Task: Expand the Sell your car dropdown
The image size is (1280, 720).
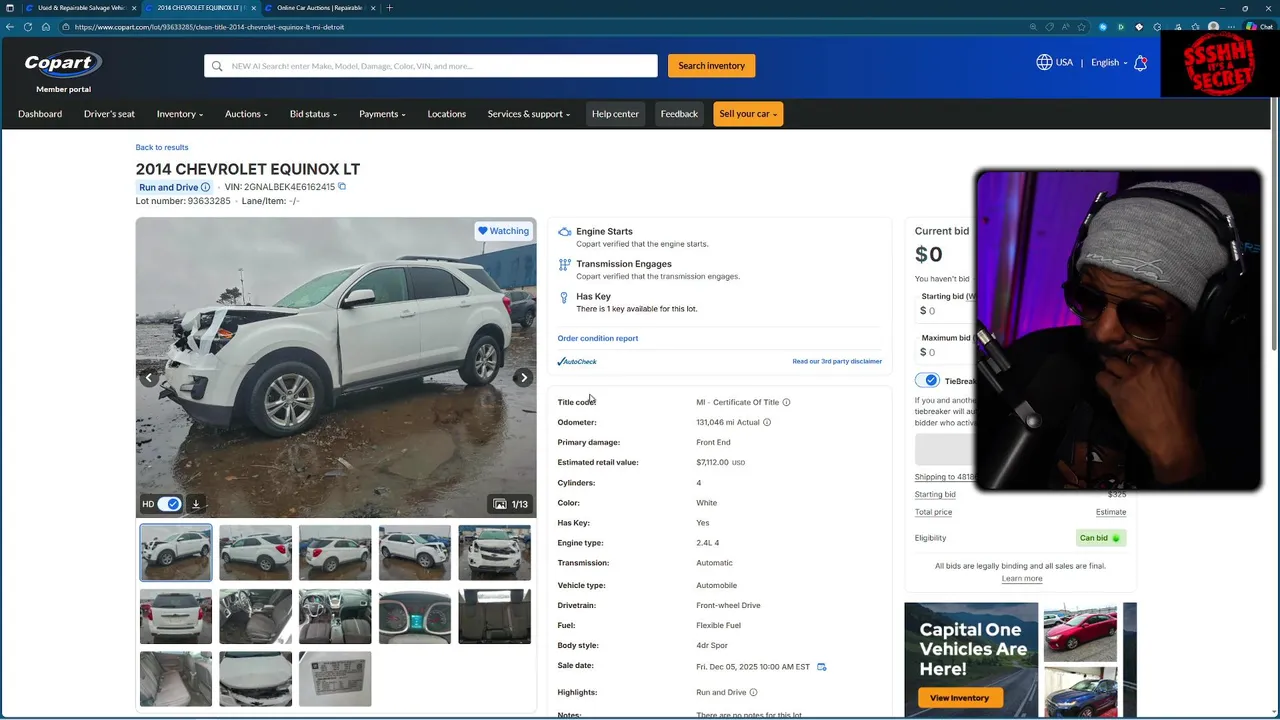Action: coord(748,114)
